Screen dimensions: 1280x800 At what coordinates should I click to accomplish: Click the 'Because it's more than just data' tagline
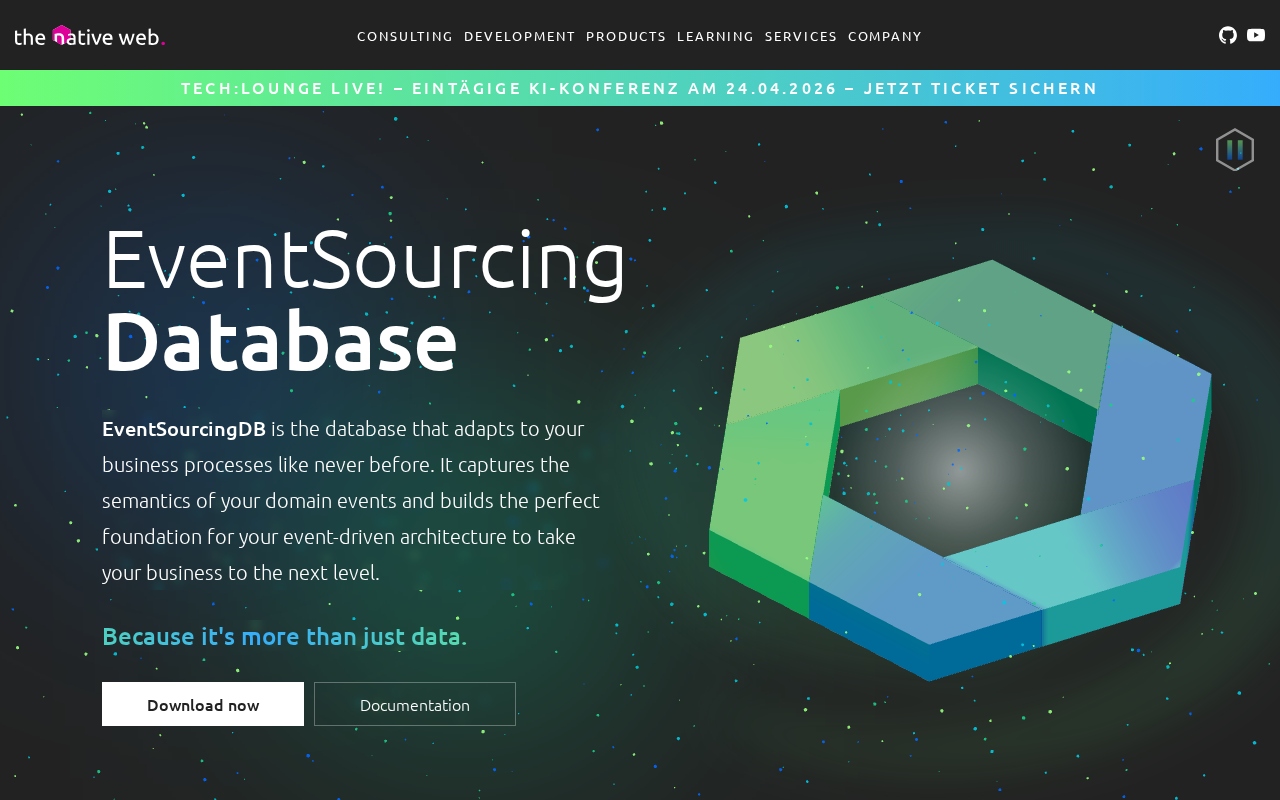[284, 636]
